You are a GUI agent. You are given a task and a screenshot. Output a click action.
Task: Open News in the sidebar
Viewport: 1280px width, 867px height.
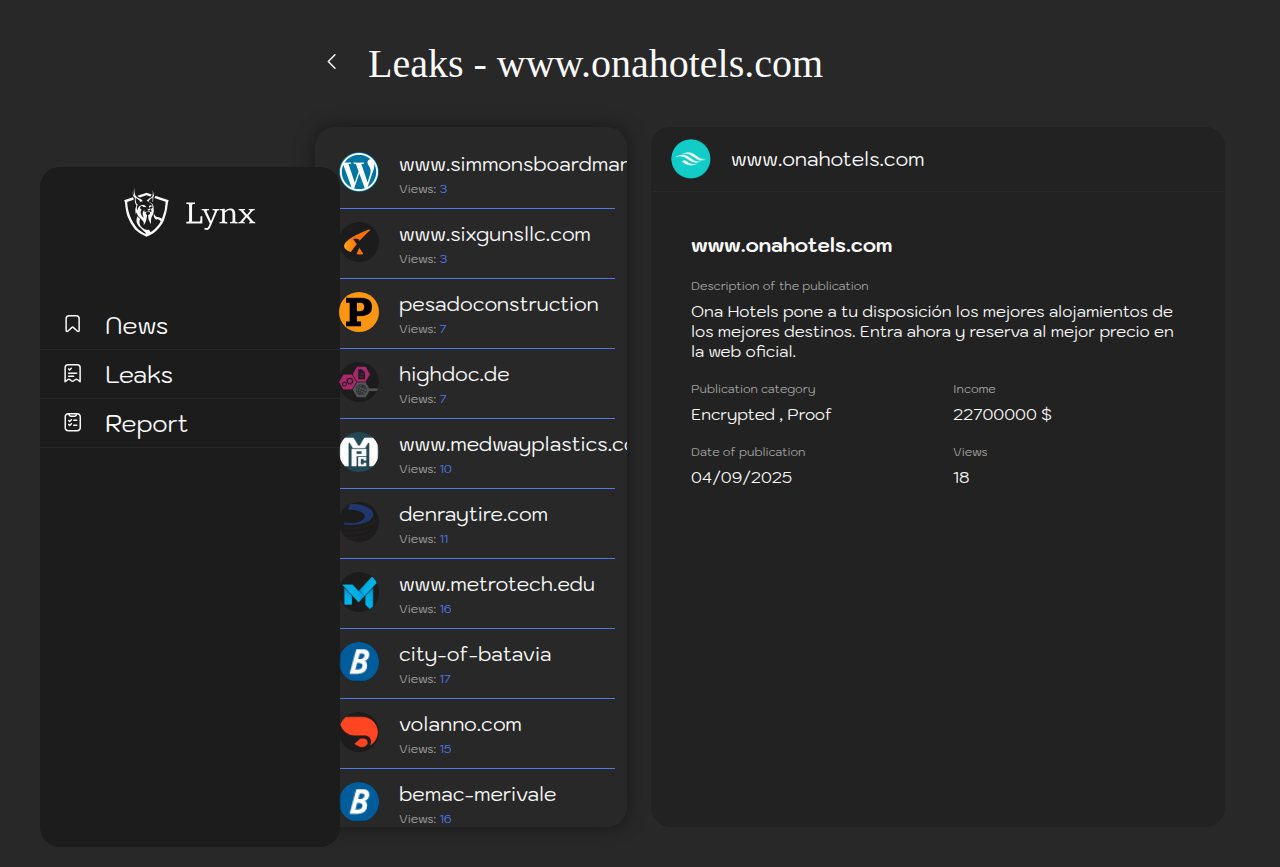pos(190,325)
